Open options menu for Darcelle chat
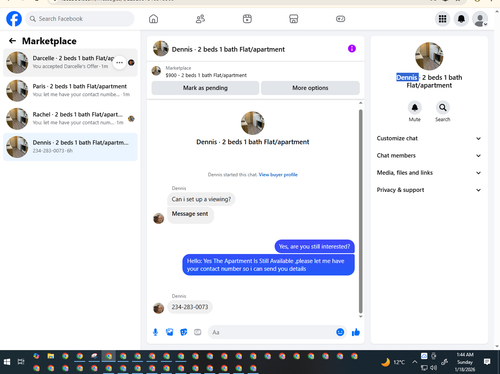500x374 pixels. [x=119, y=63]
